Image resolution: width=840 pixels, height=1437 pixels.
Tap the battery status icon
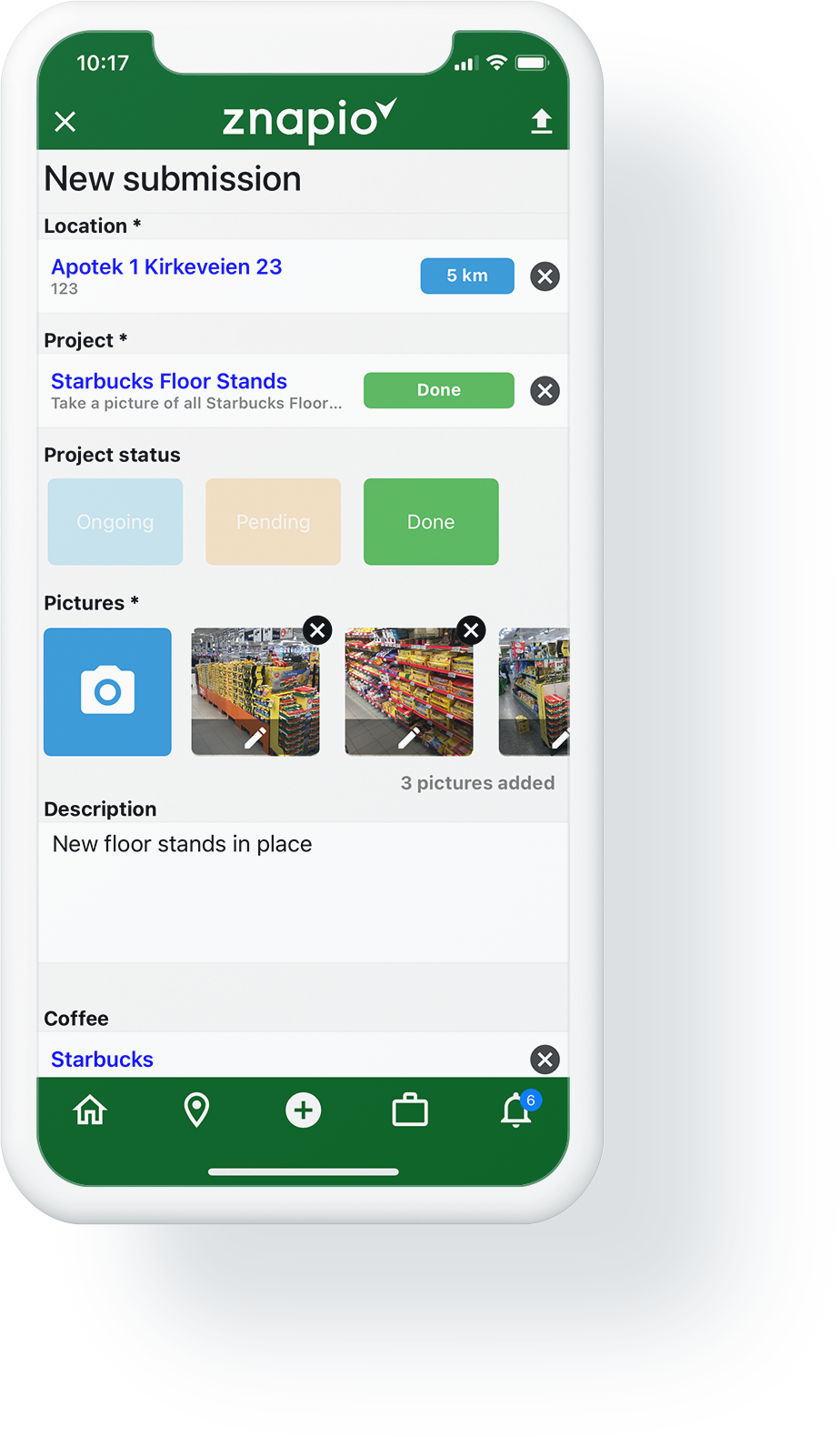[x=532, y=63]
